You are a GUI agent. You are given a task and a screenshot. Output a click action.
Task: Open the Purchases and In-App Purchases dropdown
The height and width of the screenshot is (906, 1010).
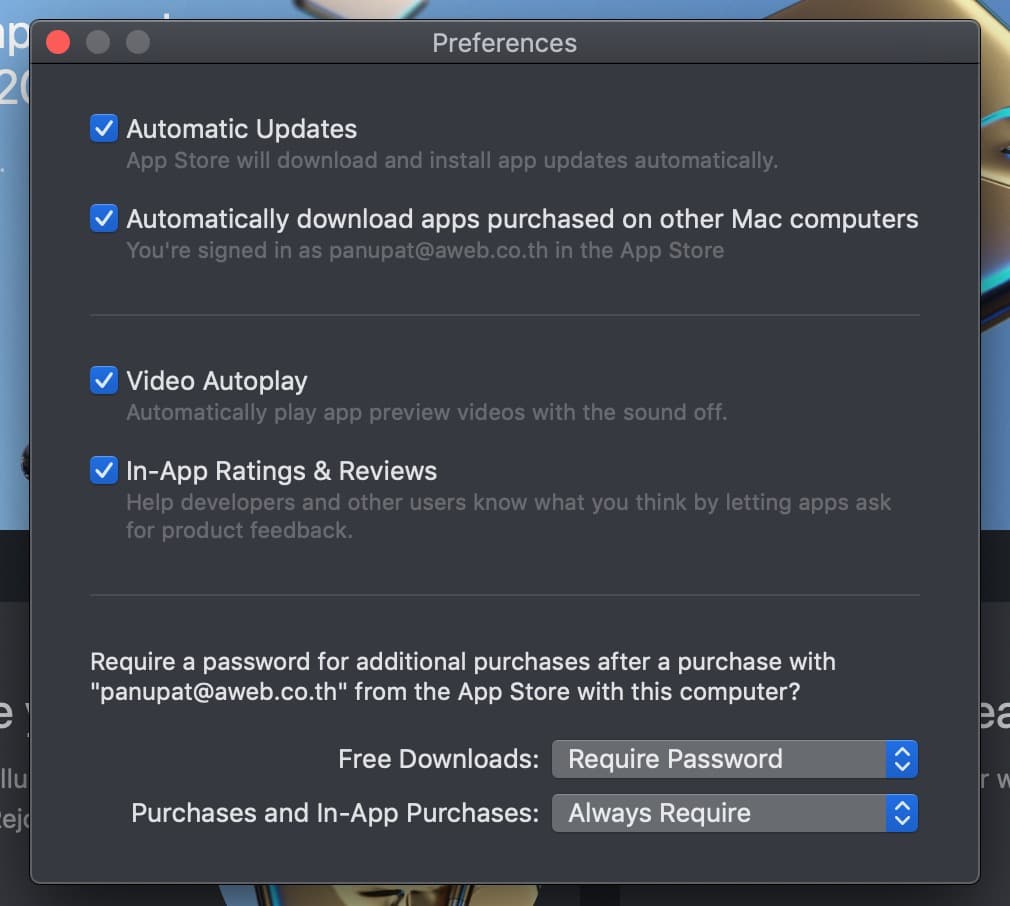(x=734, y=813)
